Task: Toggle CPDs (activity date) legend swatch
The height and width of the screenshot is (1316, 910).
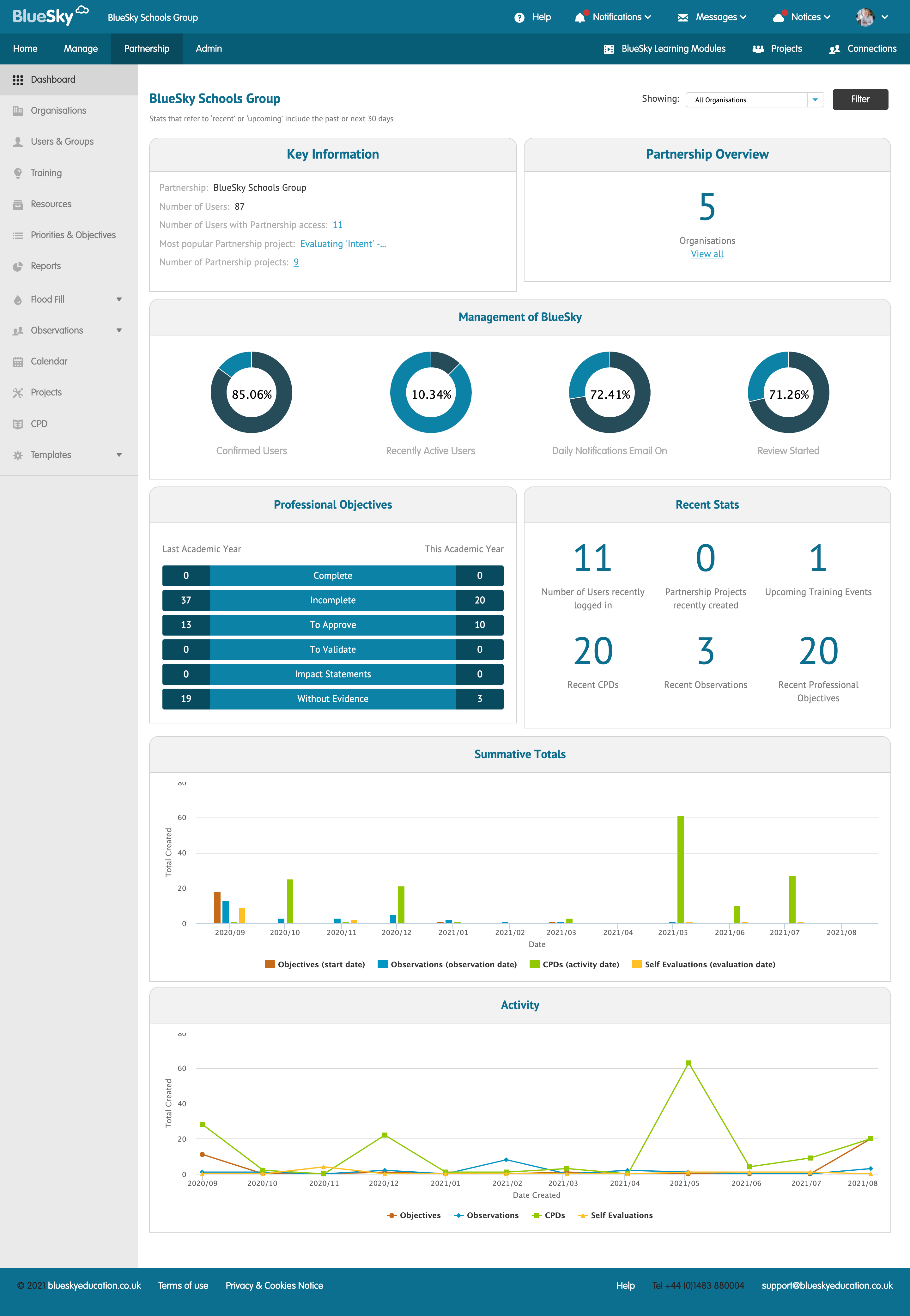Action: 534,964
